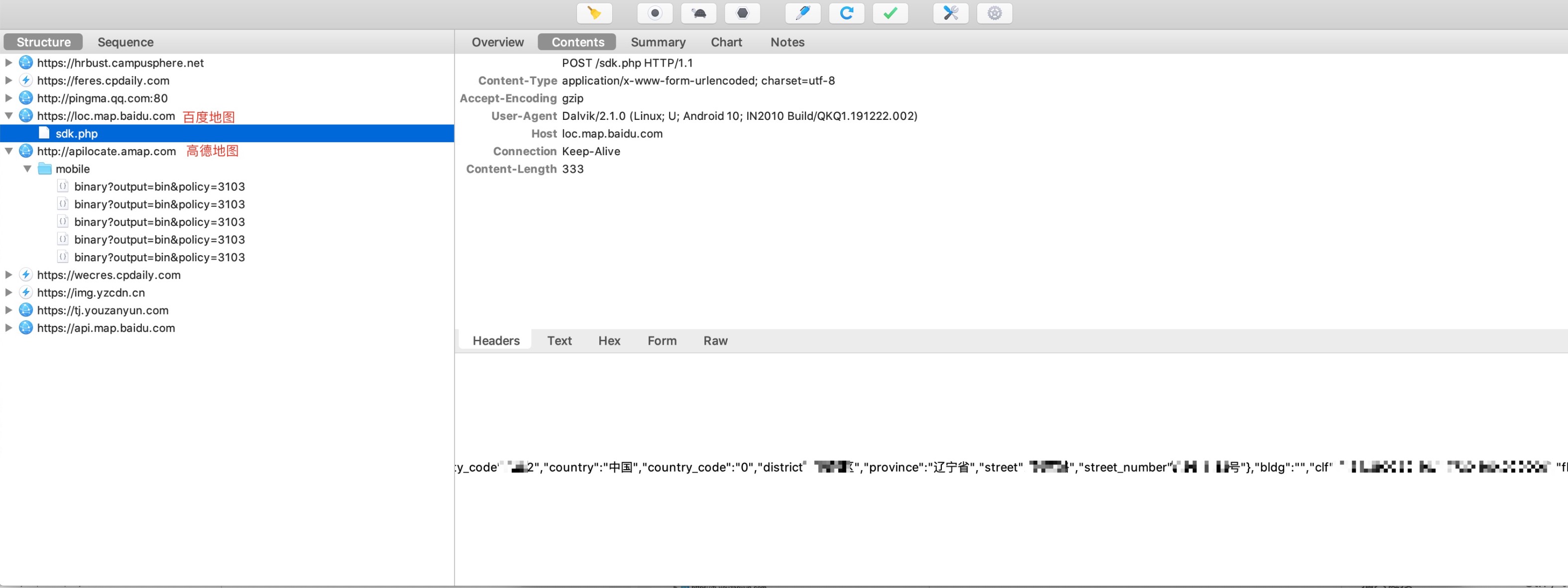
Task: Clear the session with the broom icon
Action: pyautogui.click(x=594, y=13)
